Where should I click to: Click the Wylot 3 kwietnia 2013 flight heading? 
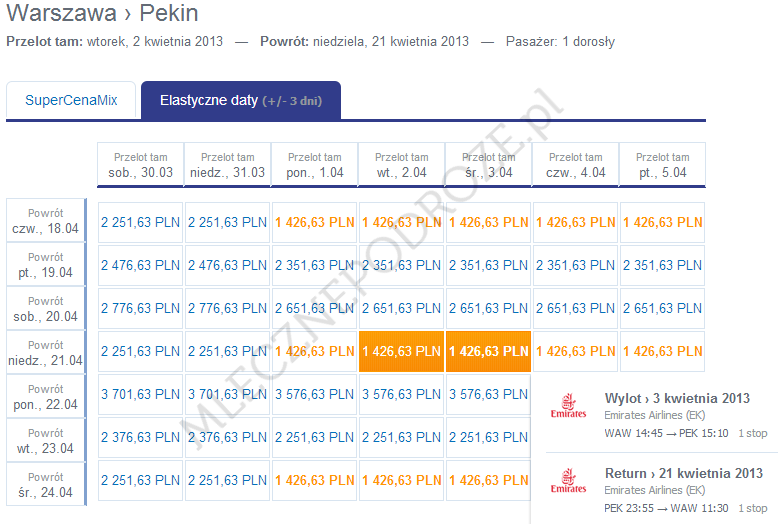(676, 398)
